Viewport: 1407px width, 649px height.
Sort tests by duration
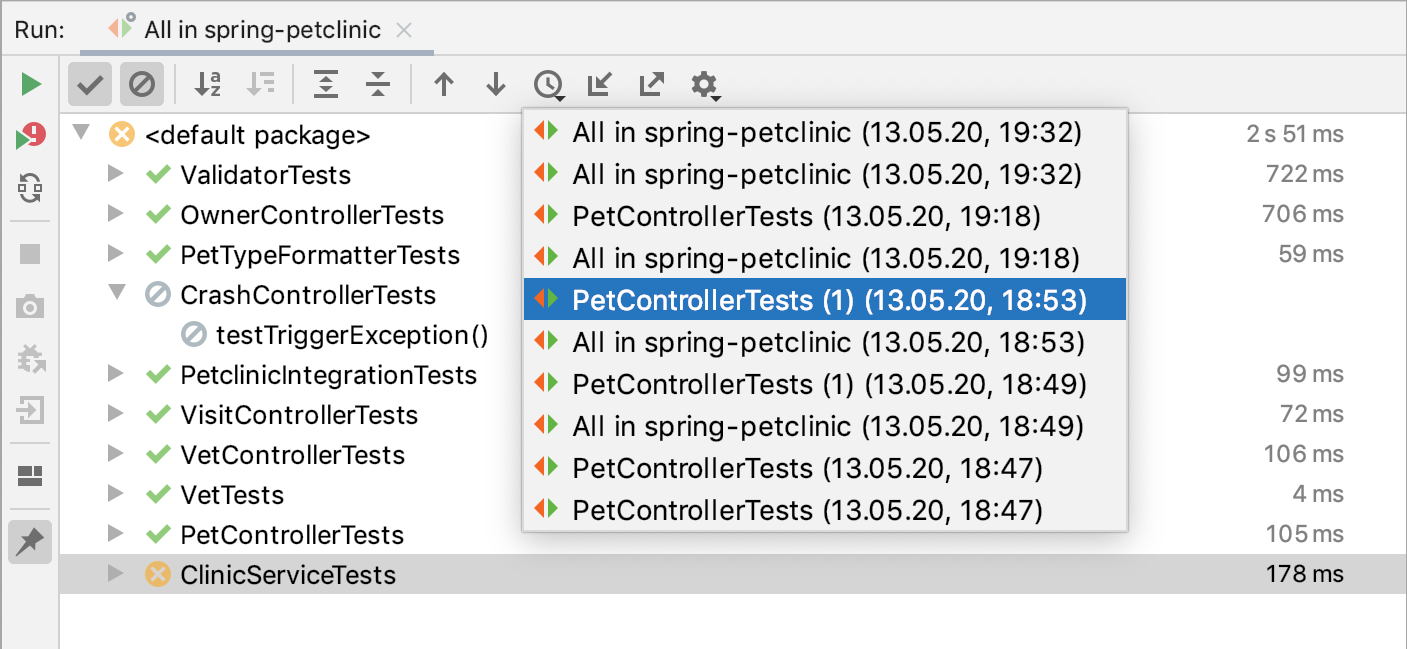point(261,85)
